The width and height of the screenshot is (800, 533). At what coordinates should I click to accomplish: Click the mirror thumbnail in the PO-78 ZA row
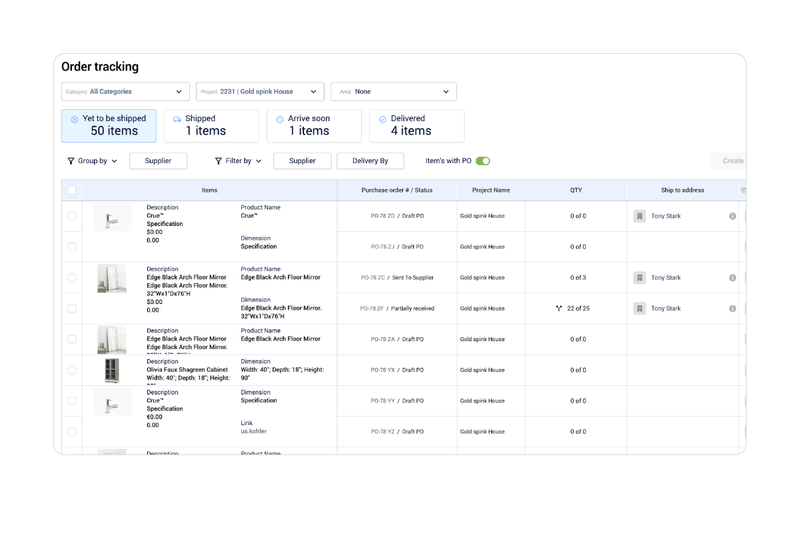click(x=112, y=340)
